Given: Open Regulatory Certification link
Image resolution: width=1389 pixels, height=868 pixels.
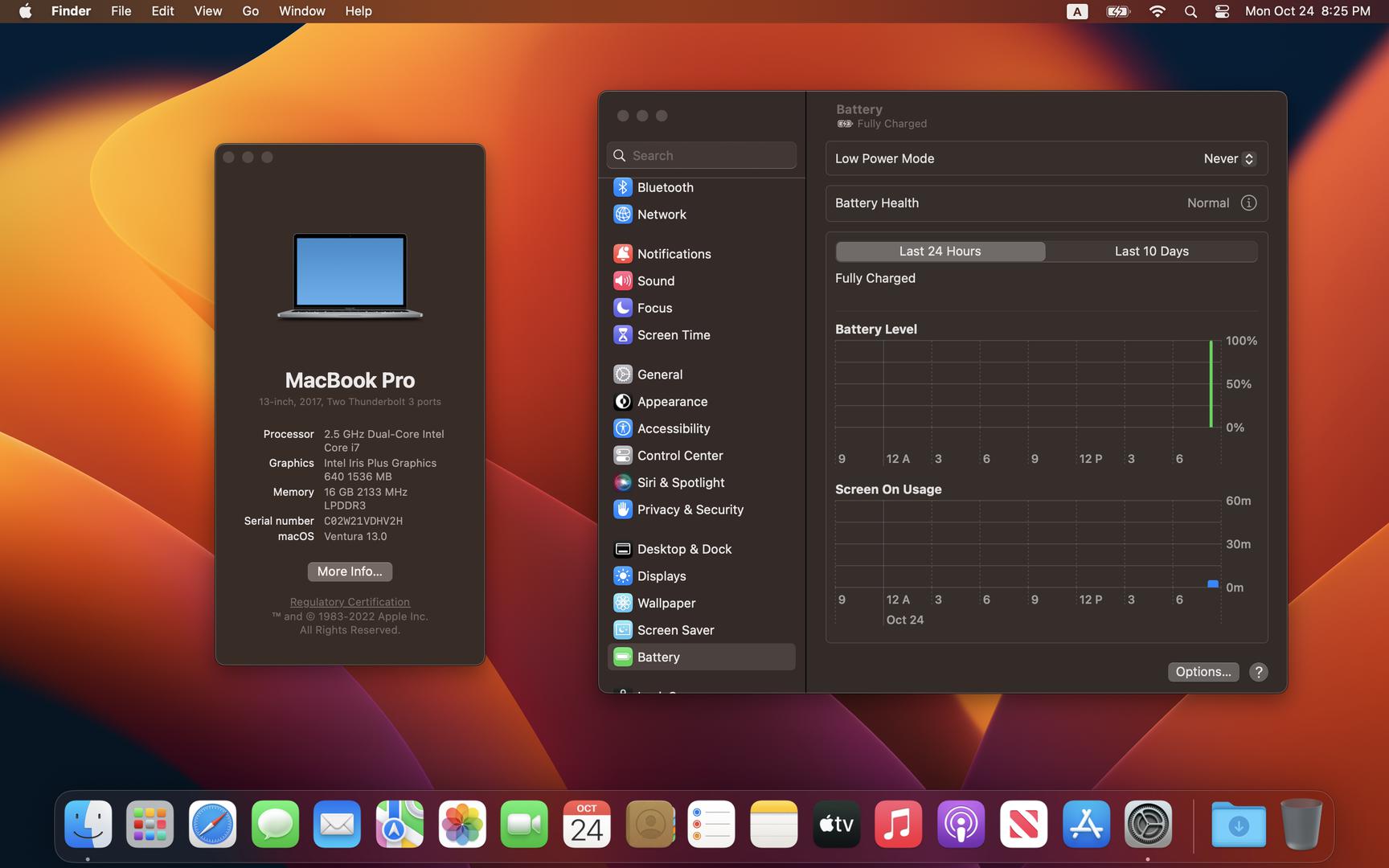Looking at the screenshot, I should coord(350,602).
